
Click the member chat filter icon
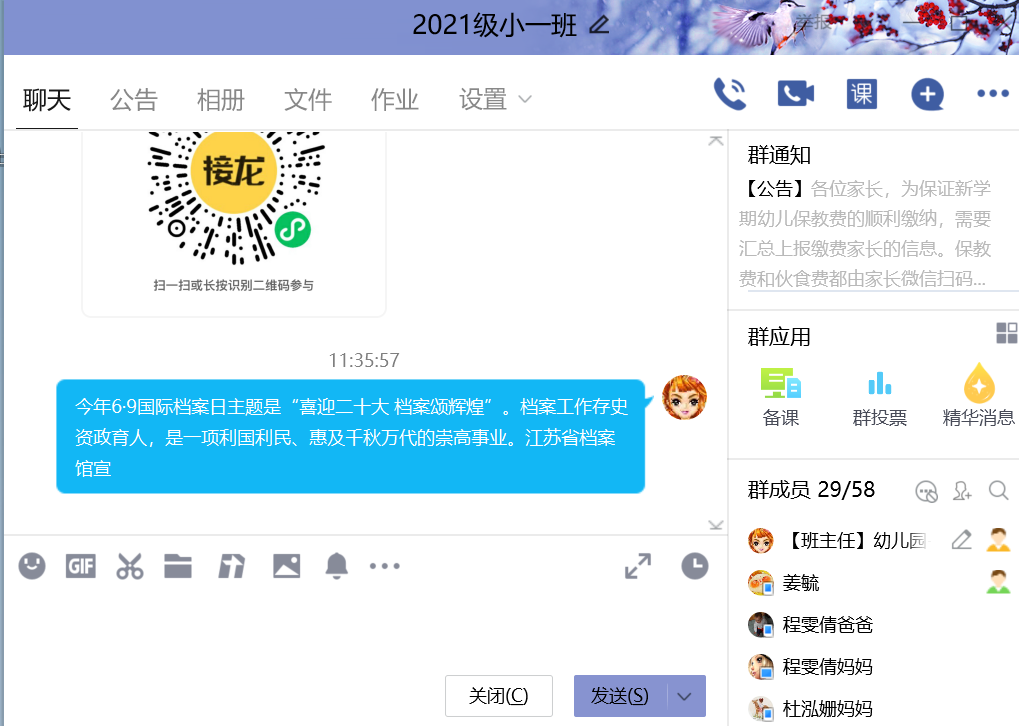[926, 491]
